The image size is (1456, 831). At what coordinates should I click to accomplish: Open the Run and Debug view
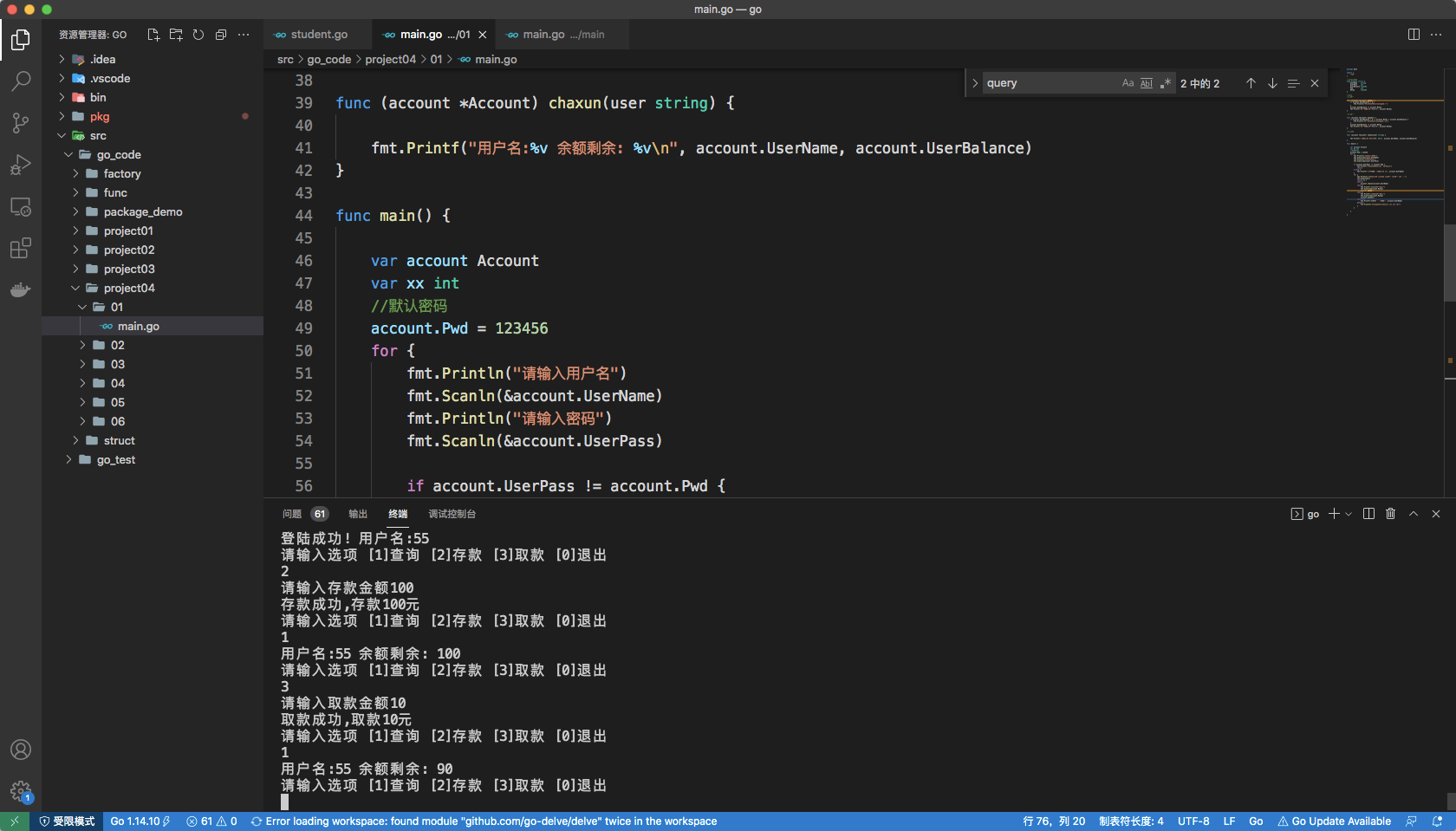click(x=21, y=165)
